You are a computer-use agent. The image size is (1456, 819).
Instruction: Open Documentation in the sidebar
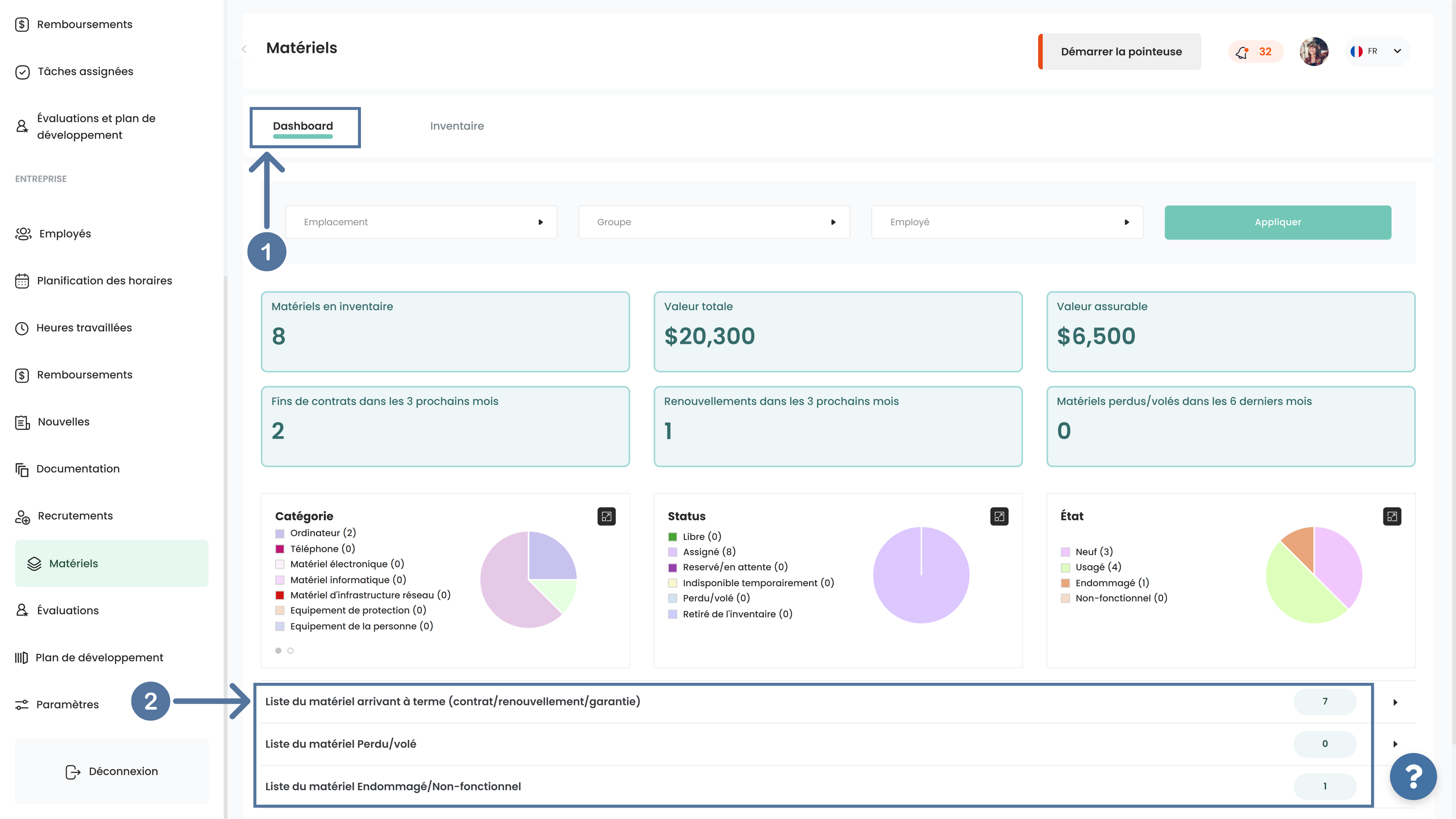pos(78,469)
